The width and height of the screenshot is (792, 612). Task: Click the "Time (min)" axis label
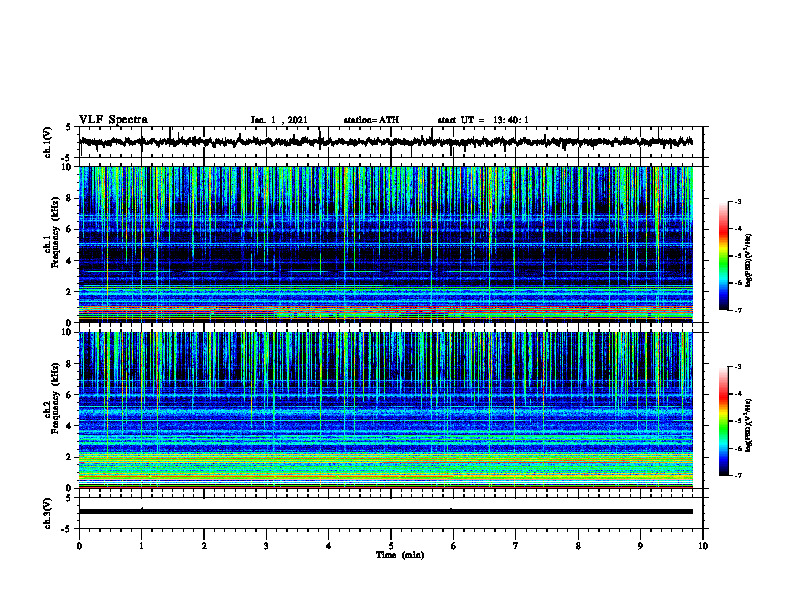coord(400,555)
